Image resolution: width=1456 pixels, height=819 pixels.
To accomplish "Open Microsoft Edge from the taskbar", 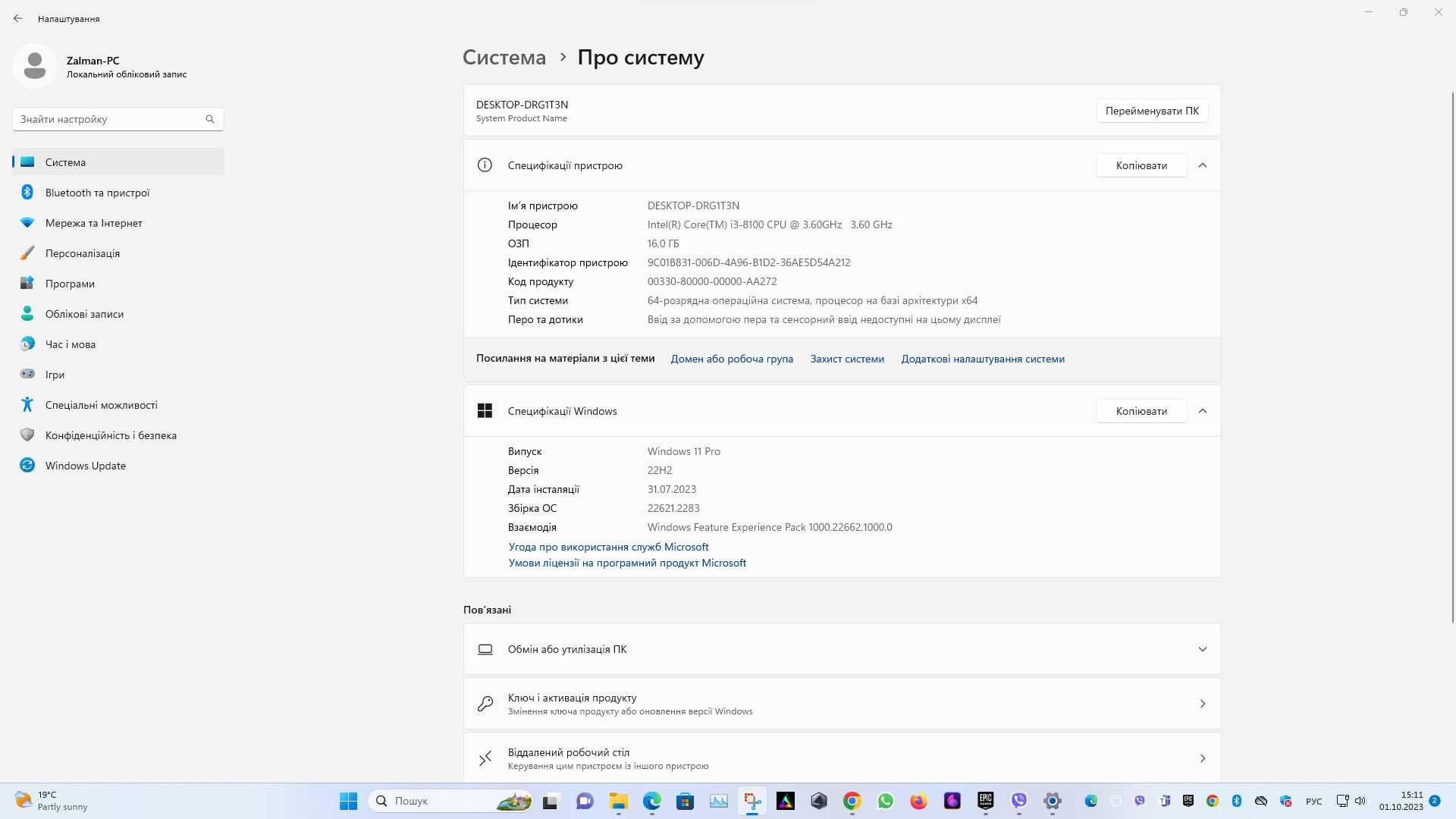I will (x=652, y=801).
